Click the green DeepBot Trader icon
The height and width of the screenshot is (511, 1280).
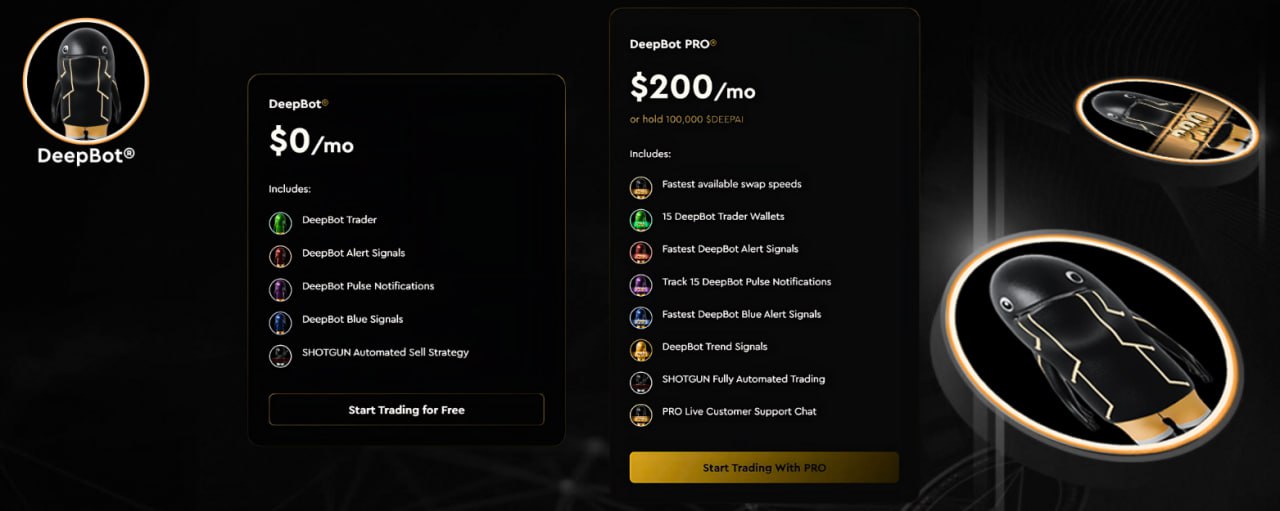coord(280,223)
